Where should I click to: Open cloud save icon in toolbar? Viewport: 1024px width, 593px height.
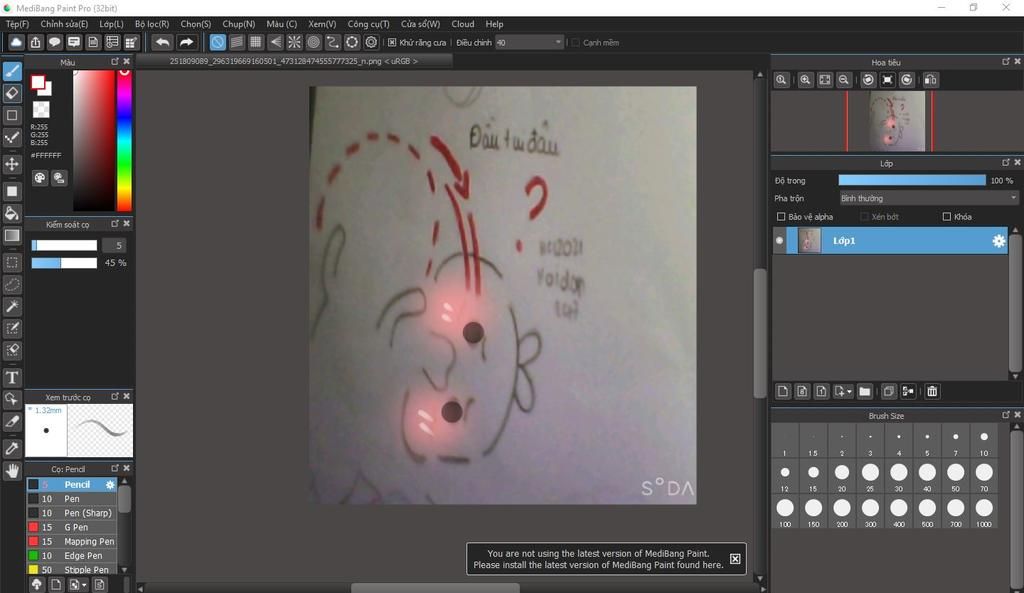point(16,42)
